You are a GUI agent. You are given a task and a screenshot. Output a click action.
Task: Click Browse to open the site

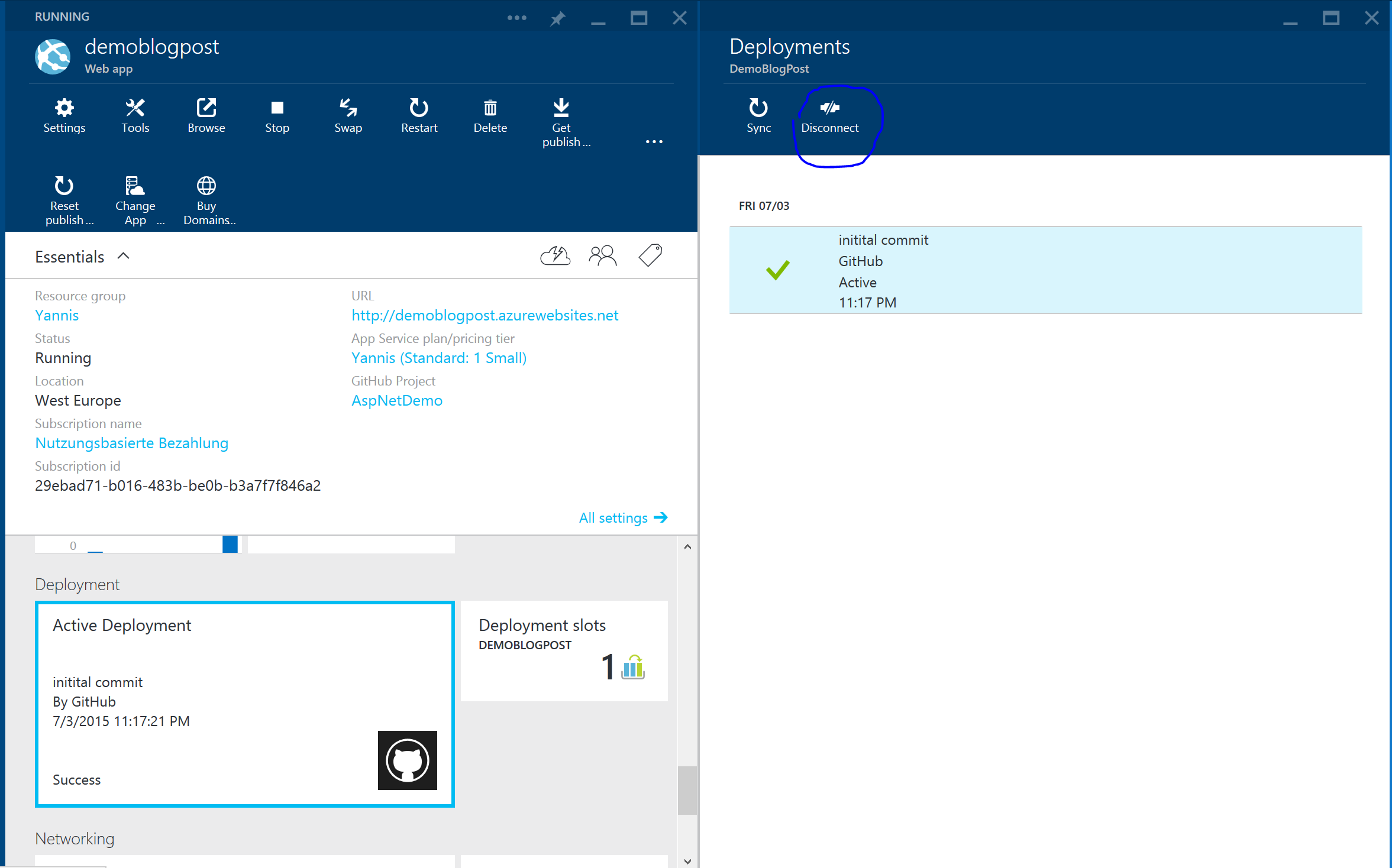tap(206, 115)
